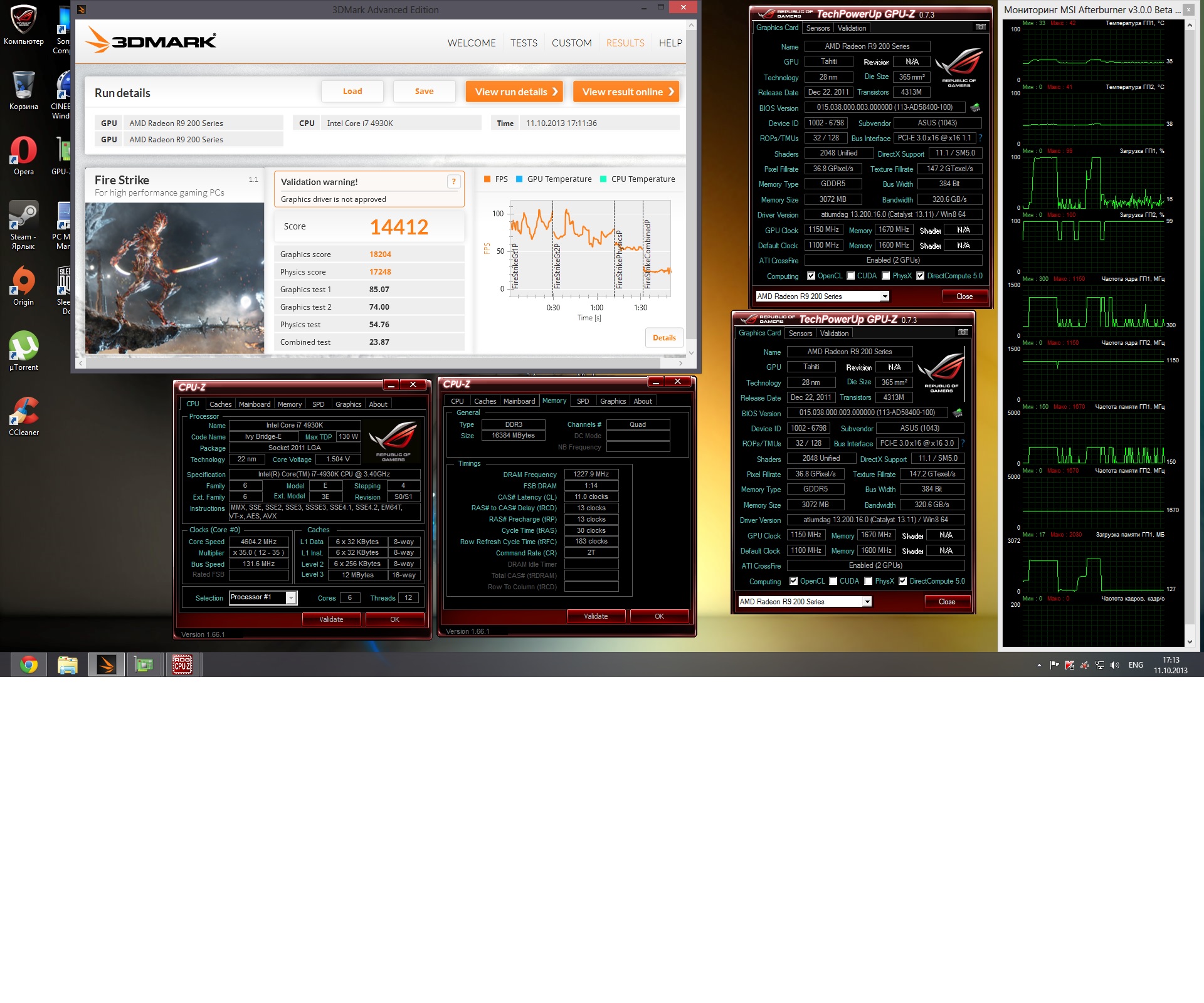1204x1003 pixels.
Task: Click the Opera browser desktop icon
Action: pyautogui.click(x=24, y=151)
